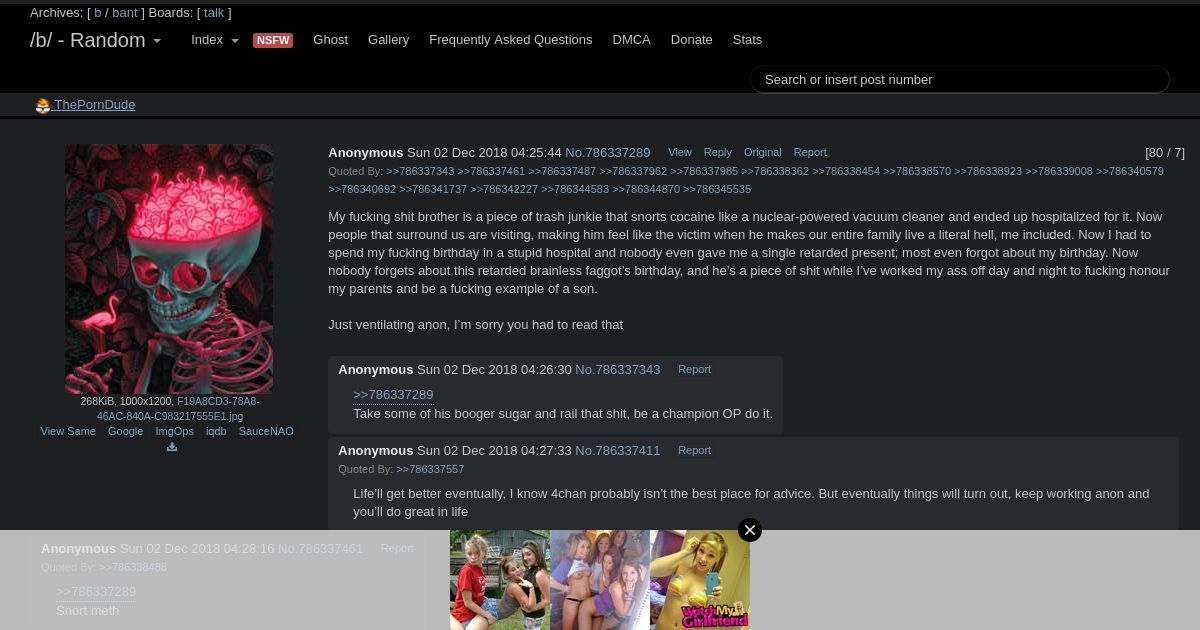1200x630 pixels.
Task: Click the NSFW badge
Action: pyautogui.click(x=273, y=40)
